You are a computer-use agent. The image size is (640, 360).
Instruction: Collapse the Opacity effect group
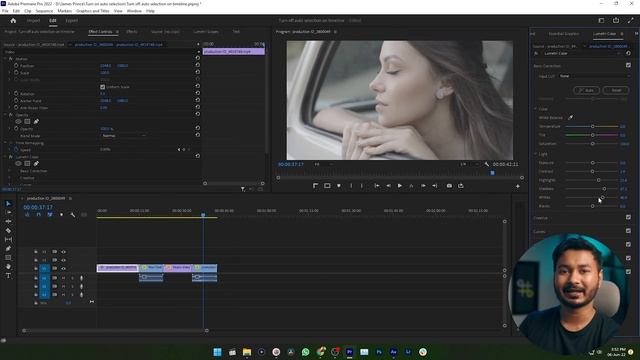click(x=6, y=115)
